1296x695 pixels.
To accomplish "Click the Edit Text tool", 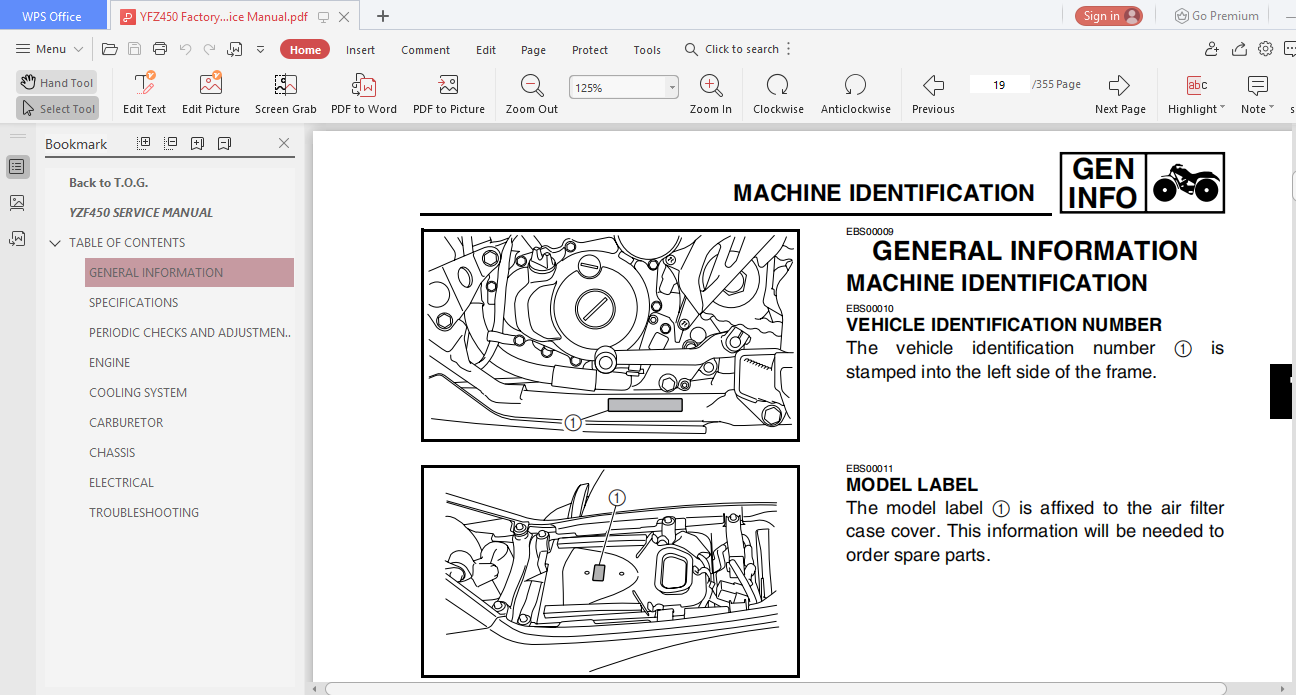I will pyautogui.click(x=145, y=94).
